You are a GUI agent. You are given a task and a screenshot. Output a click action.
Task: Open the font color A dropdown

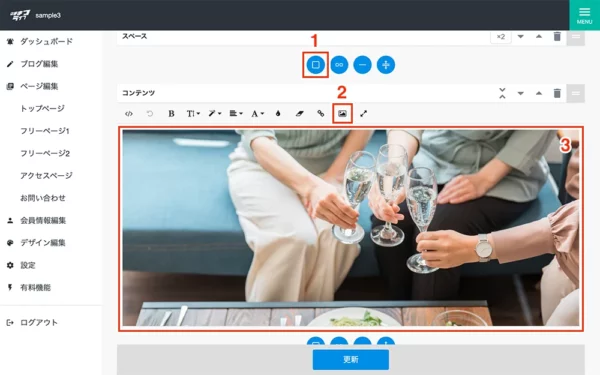click(x=257, y=114)
